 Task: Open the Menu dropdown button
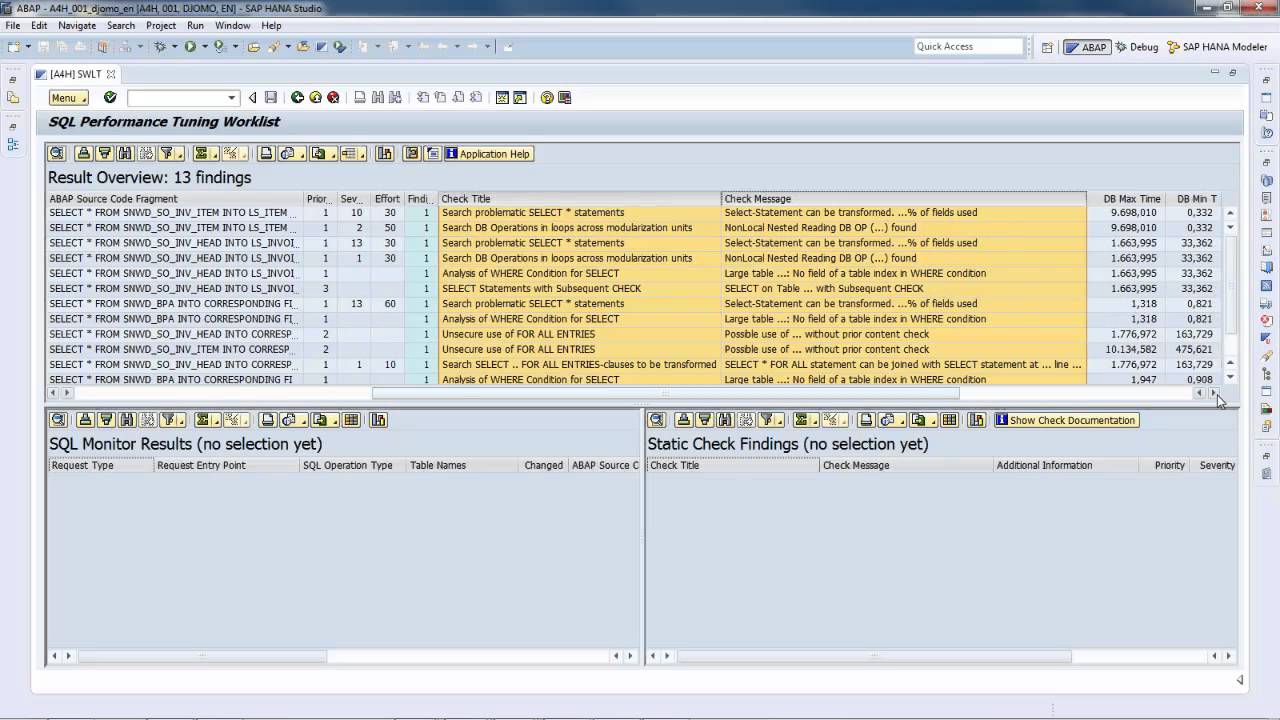pyautogui.click(x=69, y=98)
